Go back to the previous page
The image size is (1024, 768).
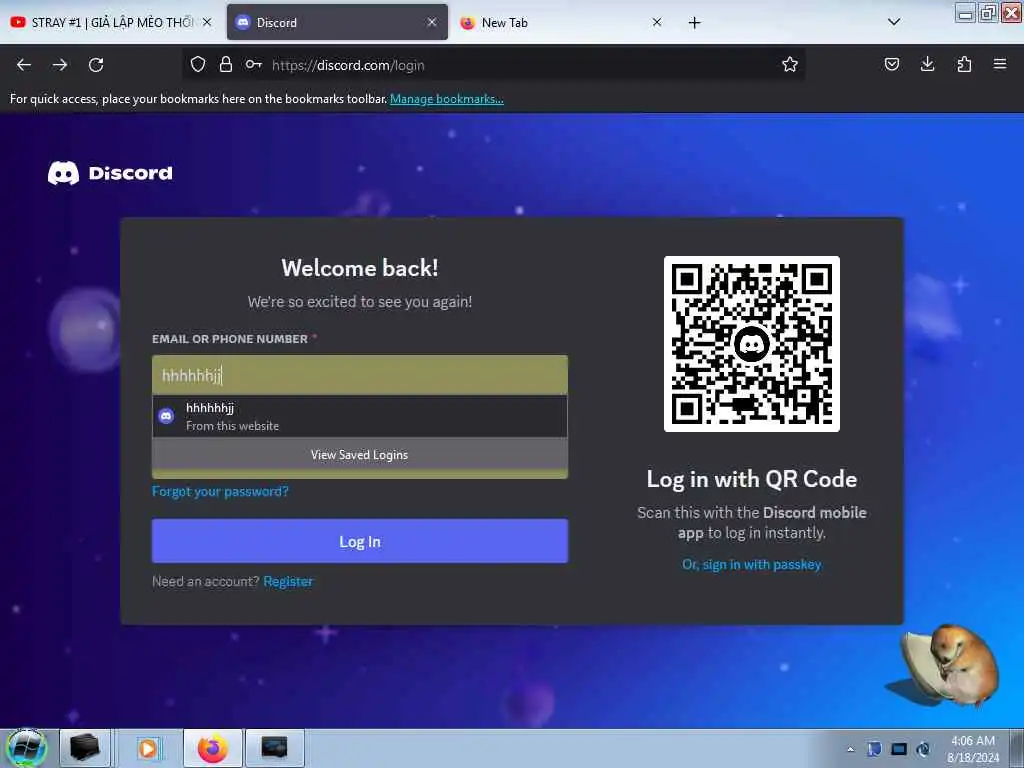coord(24,65)
